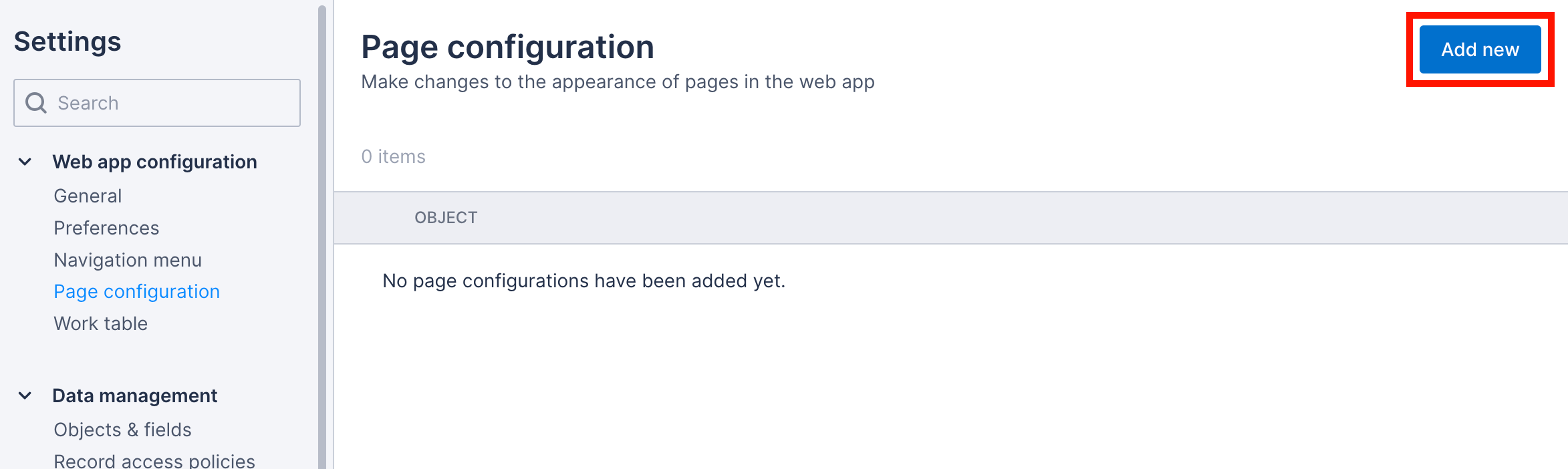1568x469 pixels.
Task: Collapse the Web app configuration section
Action: (25, 160)
